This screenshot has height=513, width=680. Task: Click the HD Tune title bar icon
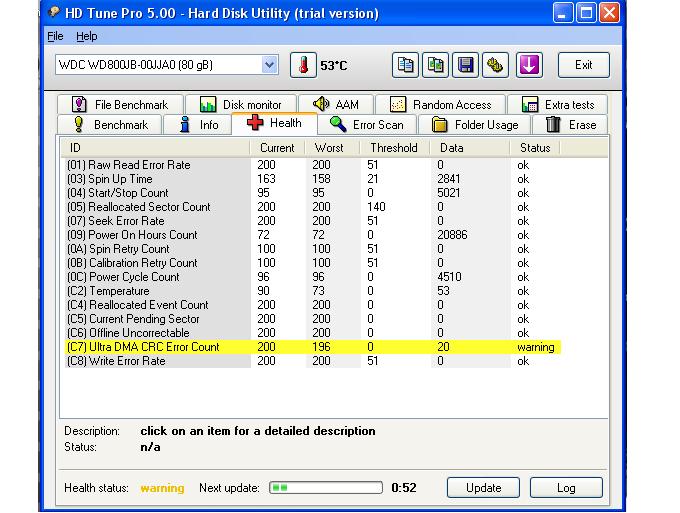pyautogui.click(x=54, y=13)
